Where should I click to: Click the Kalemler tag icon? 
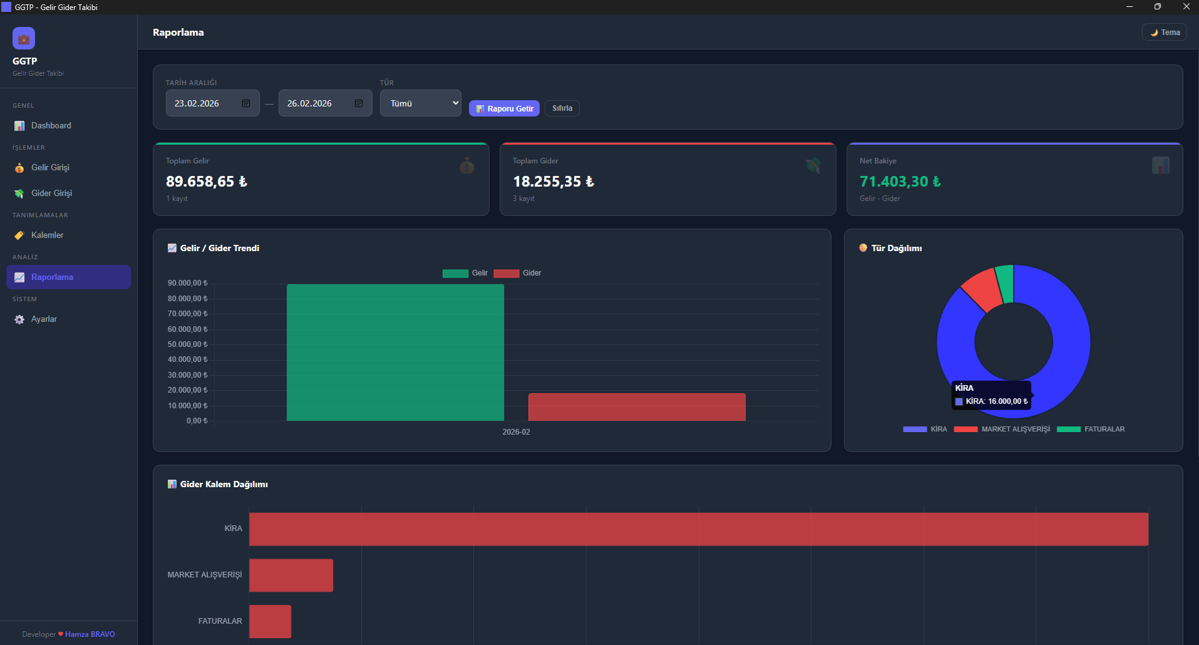click(19, 236)
